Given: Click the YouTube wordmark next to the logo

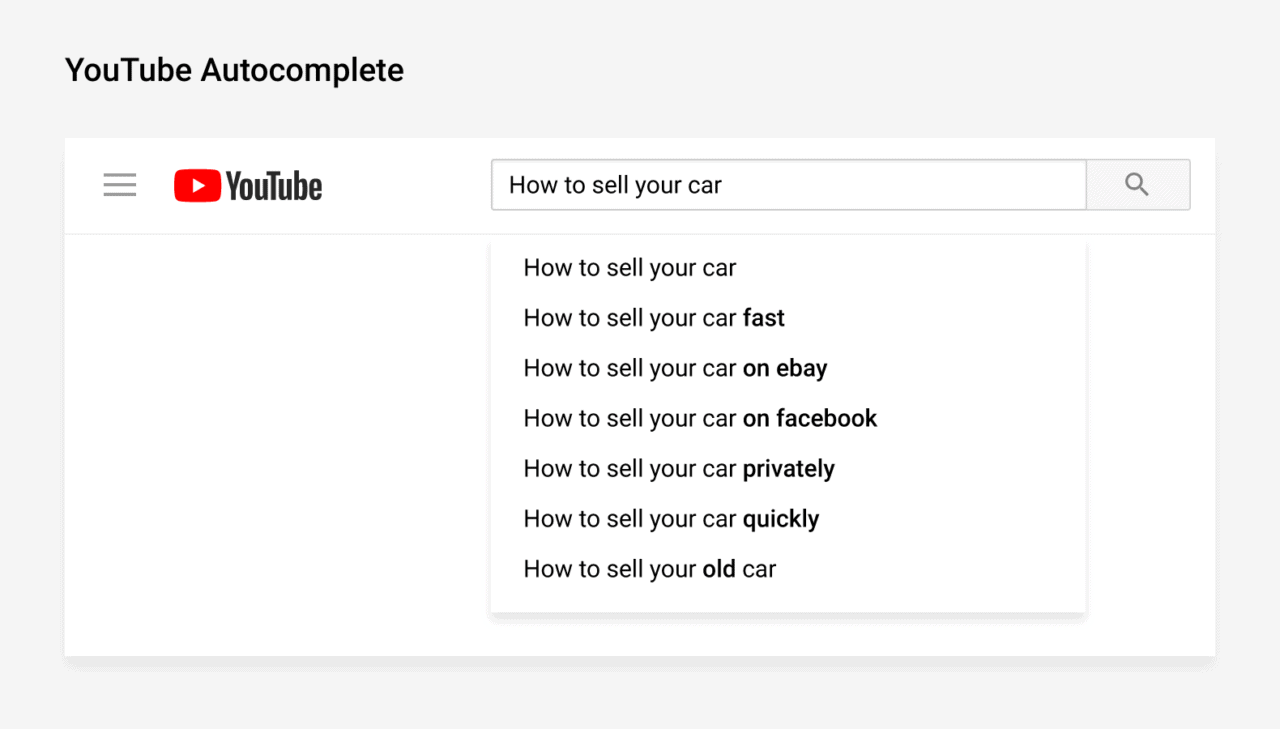Looking at the screenshot, I should click(272, 185).
